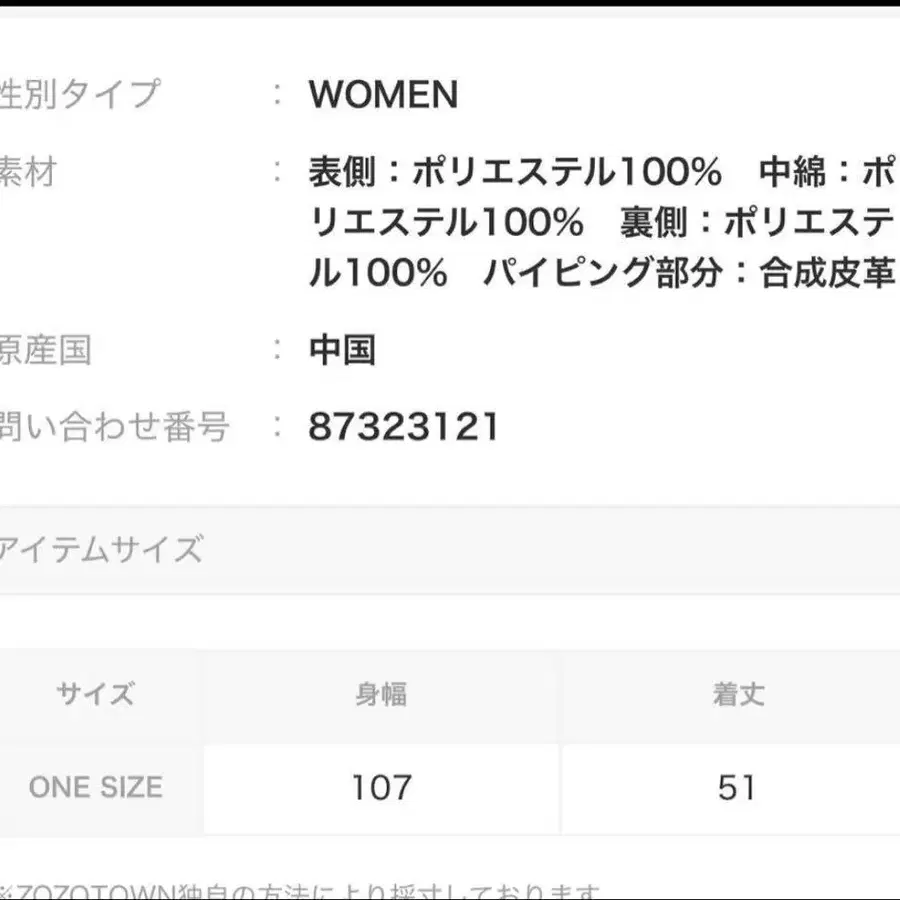Click the ZOZOTOWN measurement note
Image resolution: width=900 pixels, height=900 pixels.
point(300,891)
